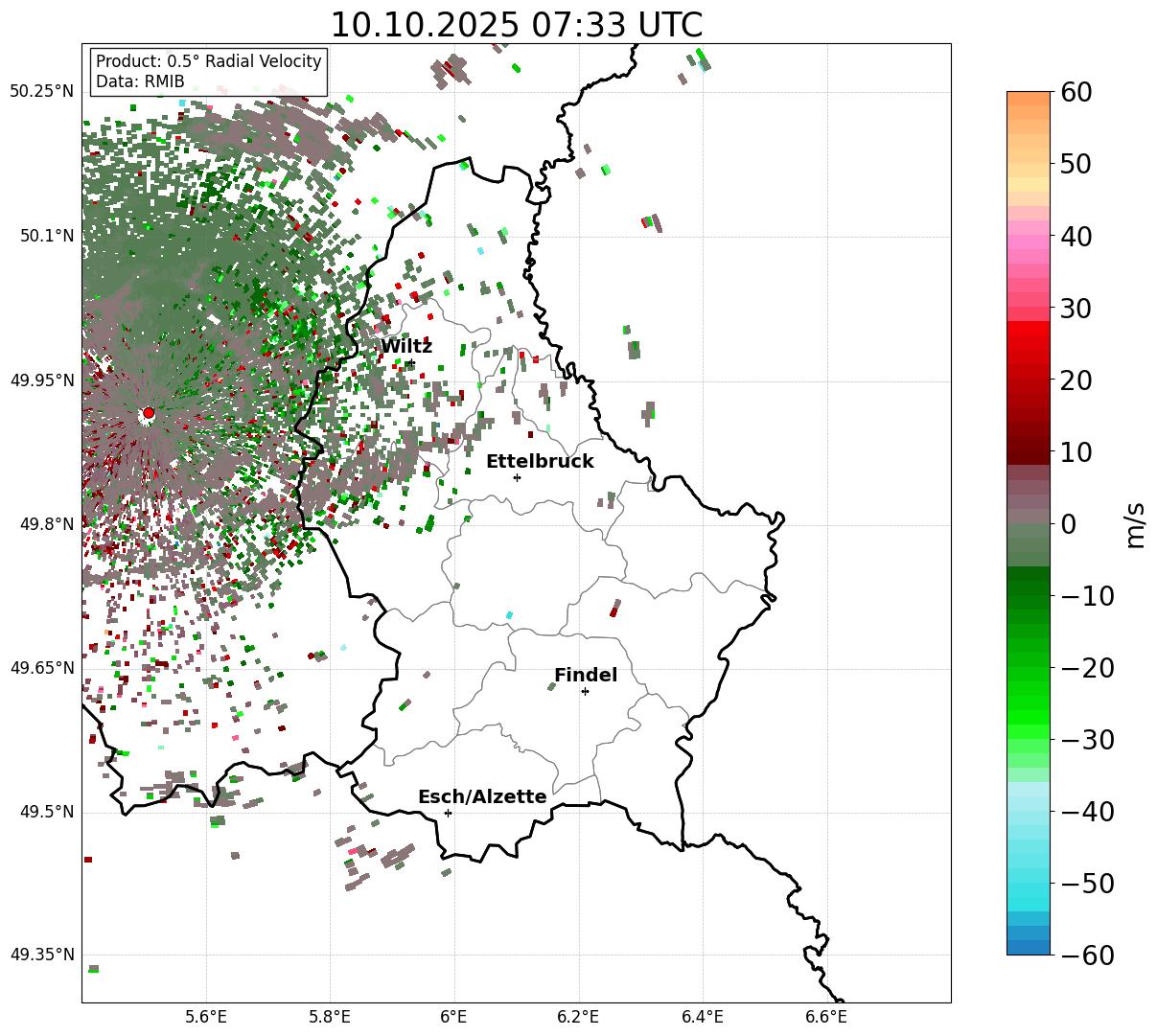This screenshot has width=1157, height=1036.
Task: Click the 50.25°N latitude label
Action: coord(42,92)
